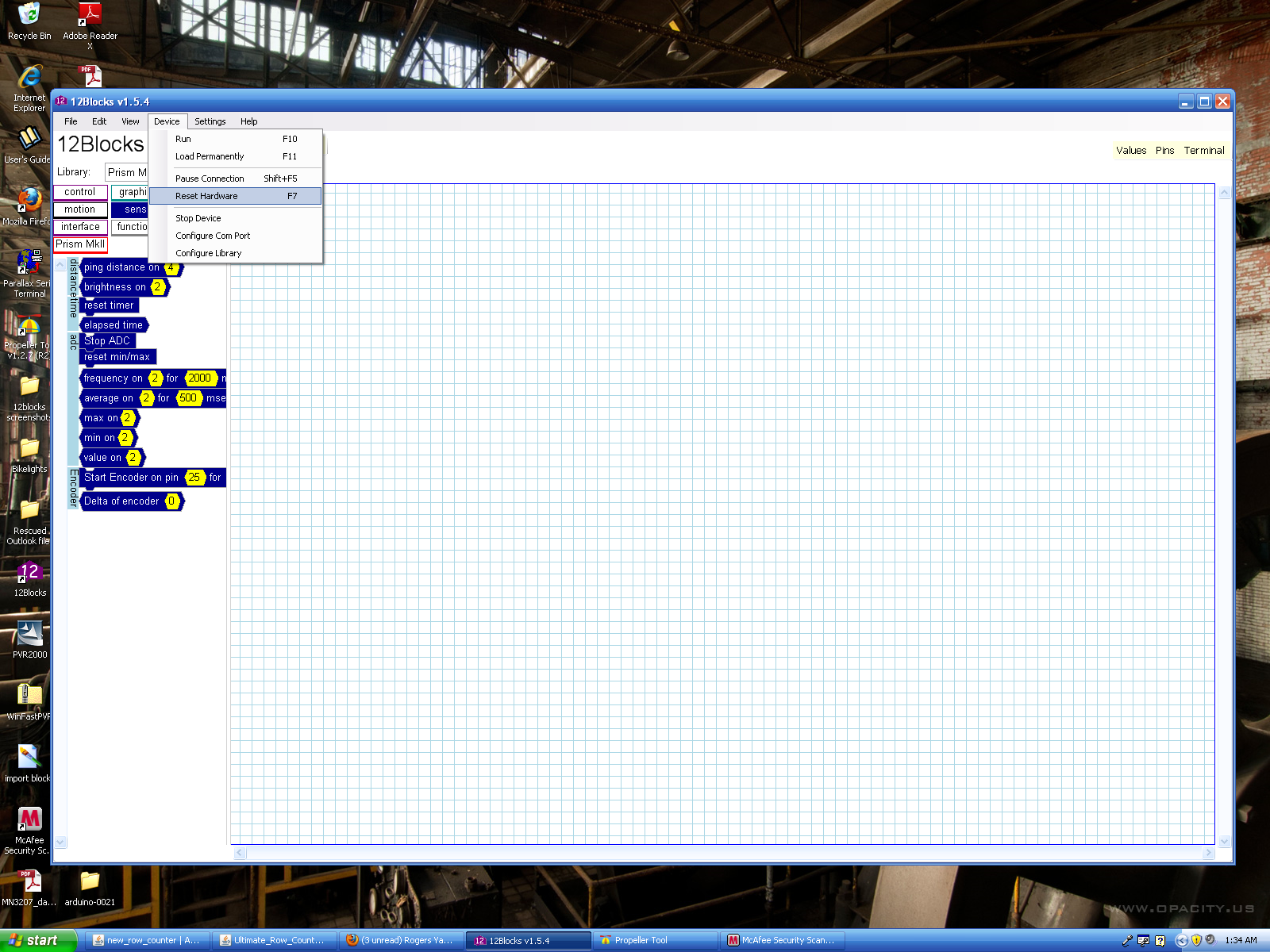Image resolution: width=1270 pixels, height=952 pixels.
Task: Launch Internet Explorer desktop icon
Action: [x=29, y=88]
